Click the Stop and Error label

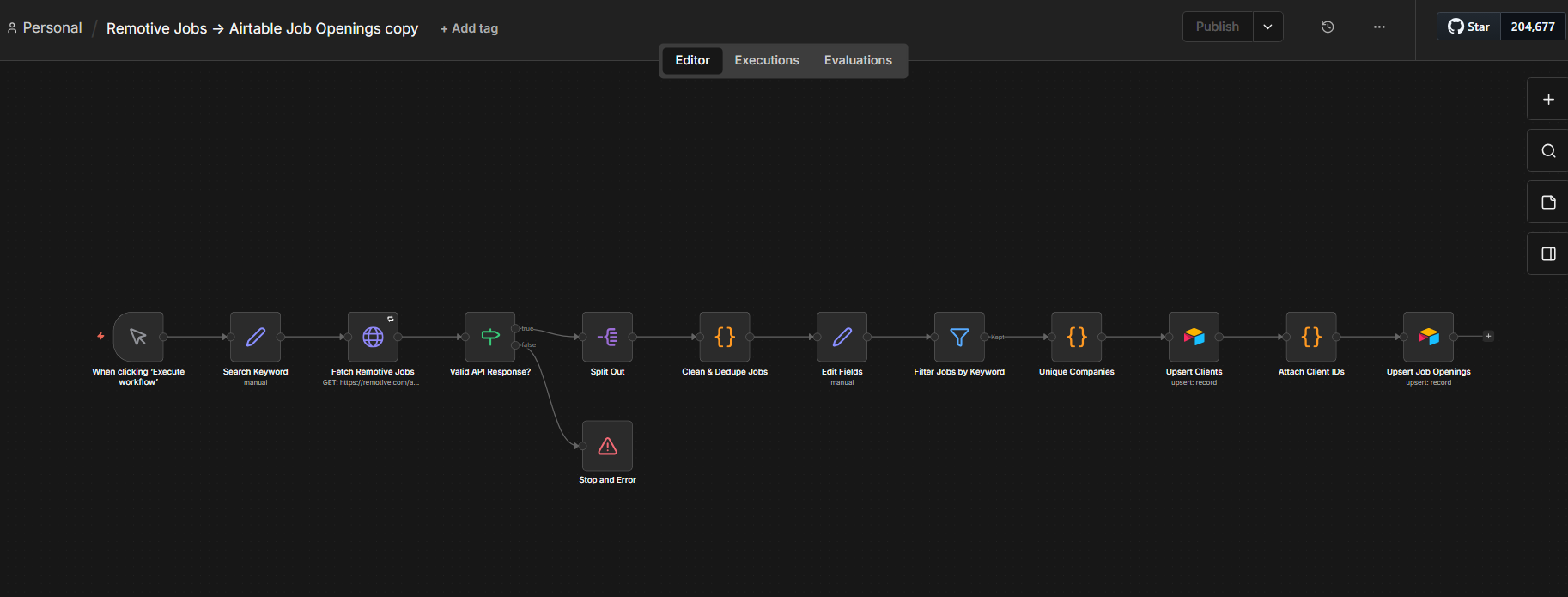click(608, 480)
